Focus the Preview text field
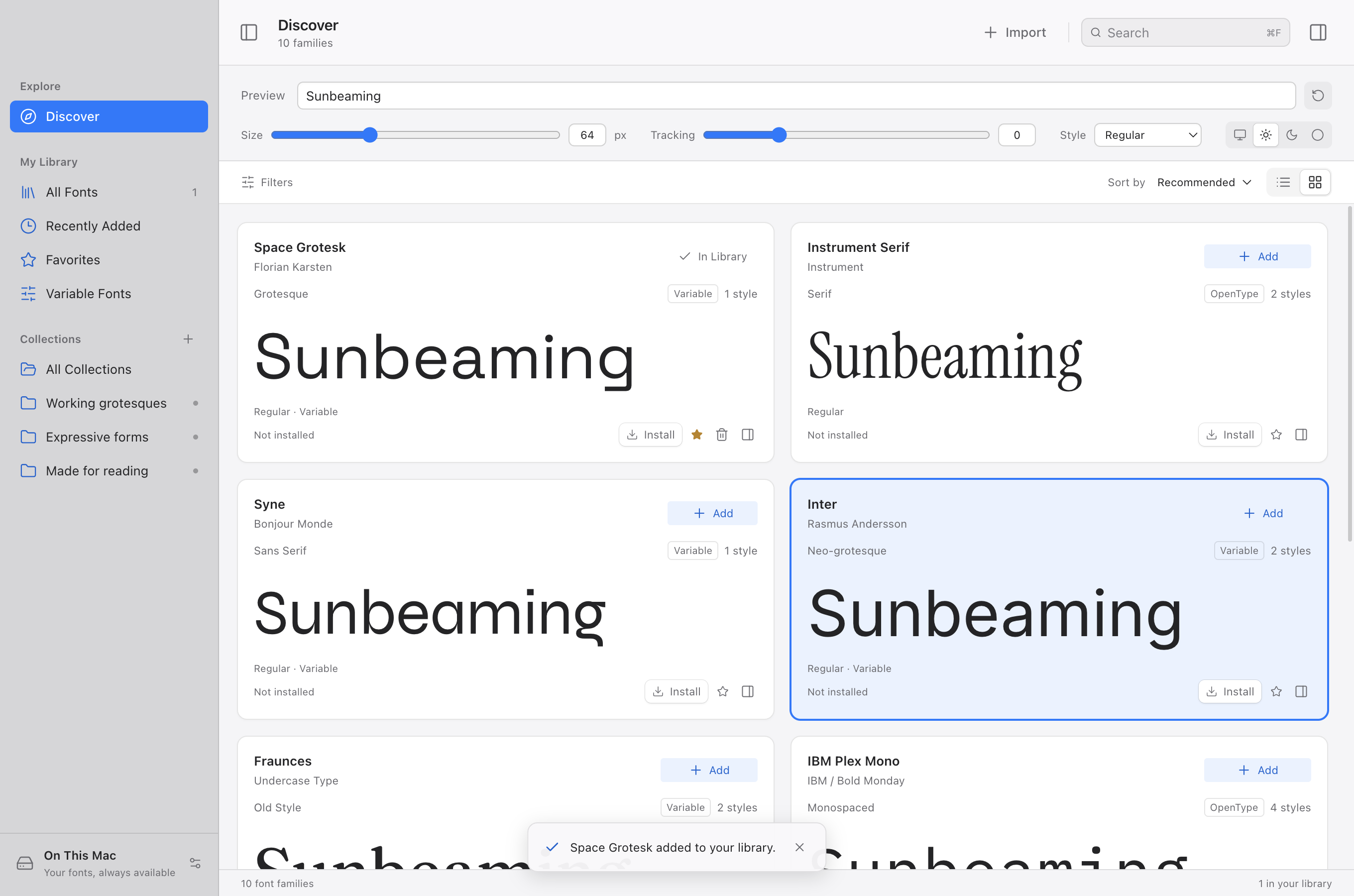1354x896 pixels. (796, 96)
